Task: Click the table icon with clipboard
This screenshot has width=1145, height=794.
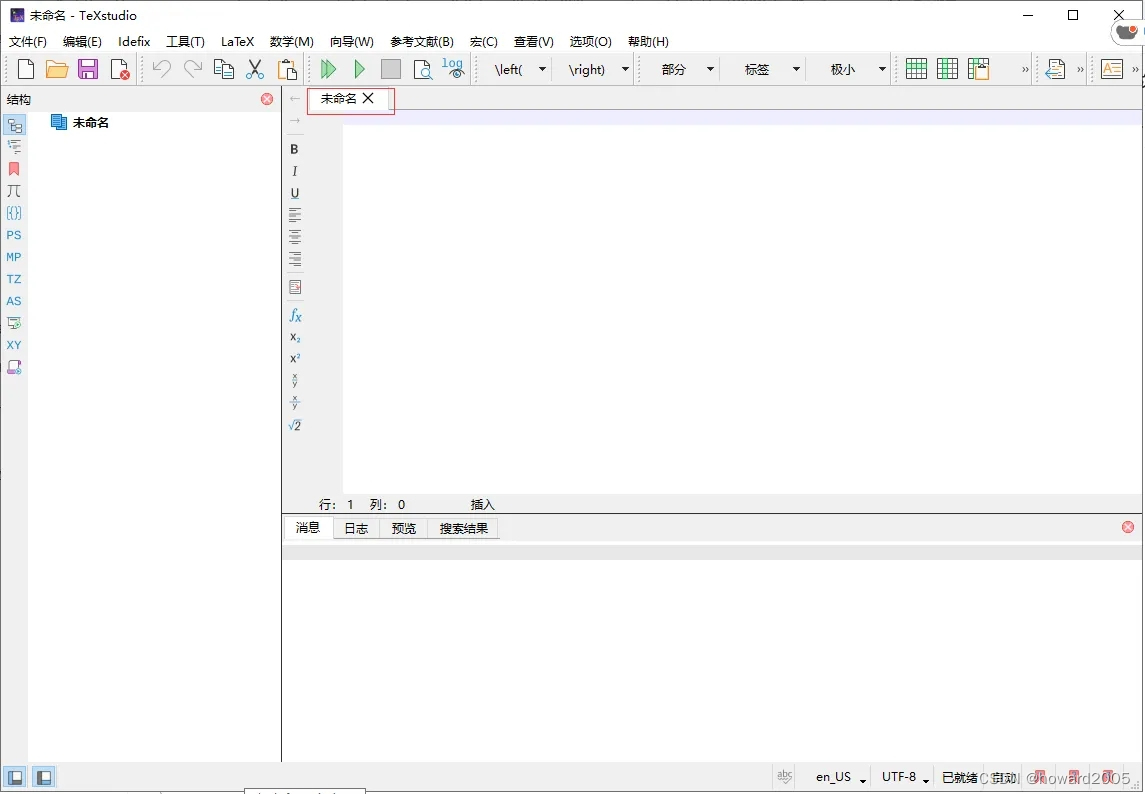Action: [x=979, y=69]
